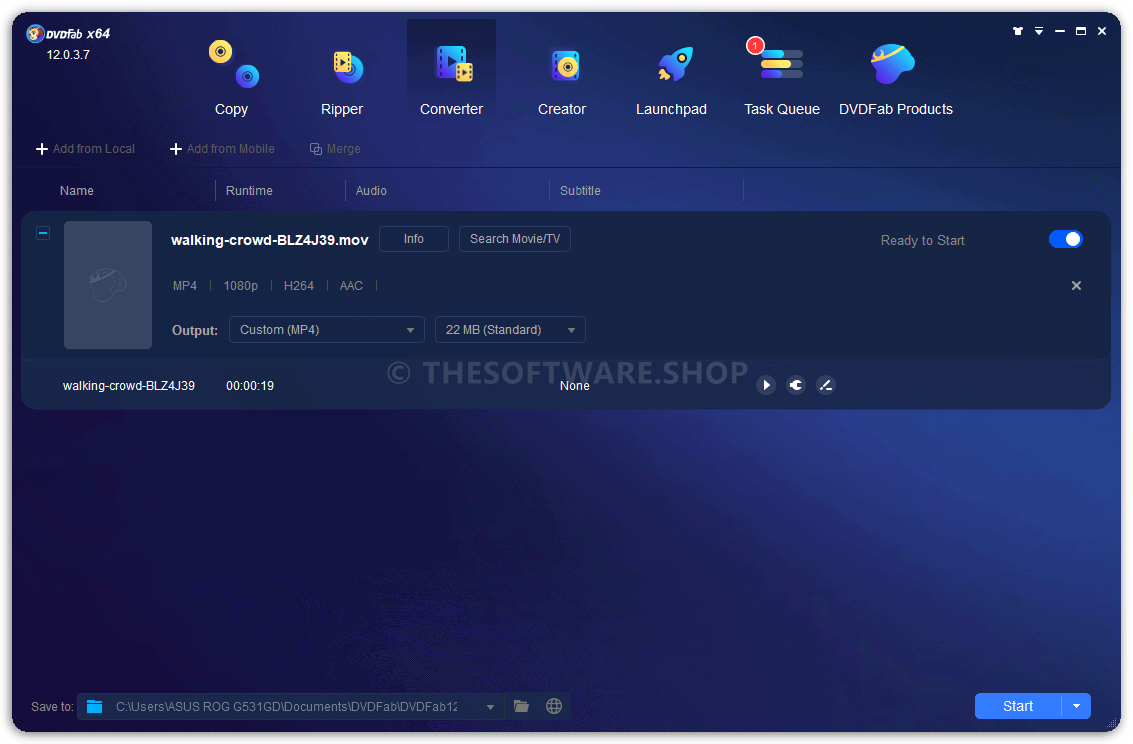
Task: Open Info for walking-crowd-BLZ4J39.mov
Action: click(414, 239)
